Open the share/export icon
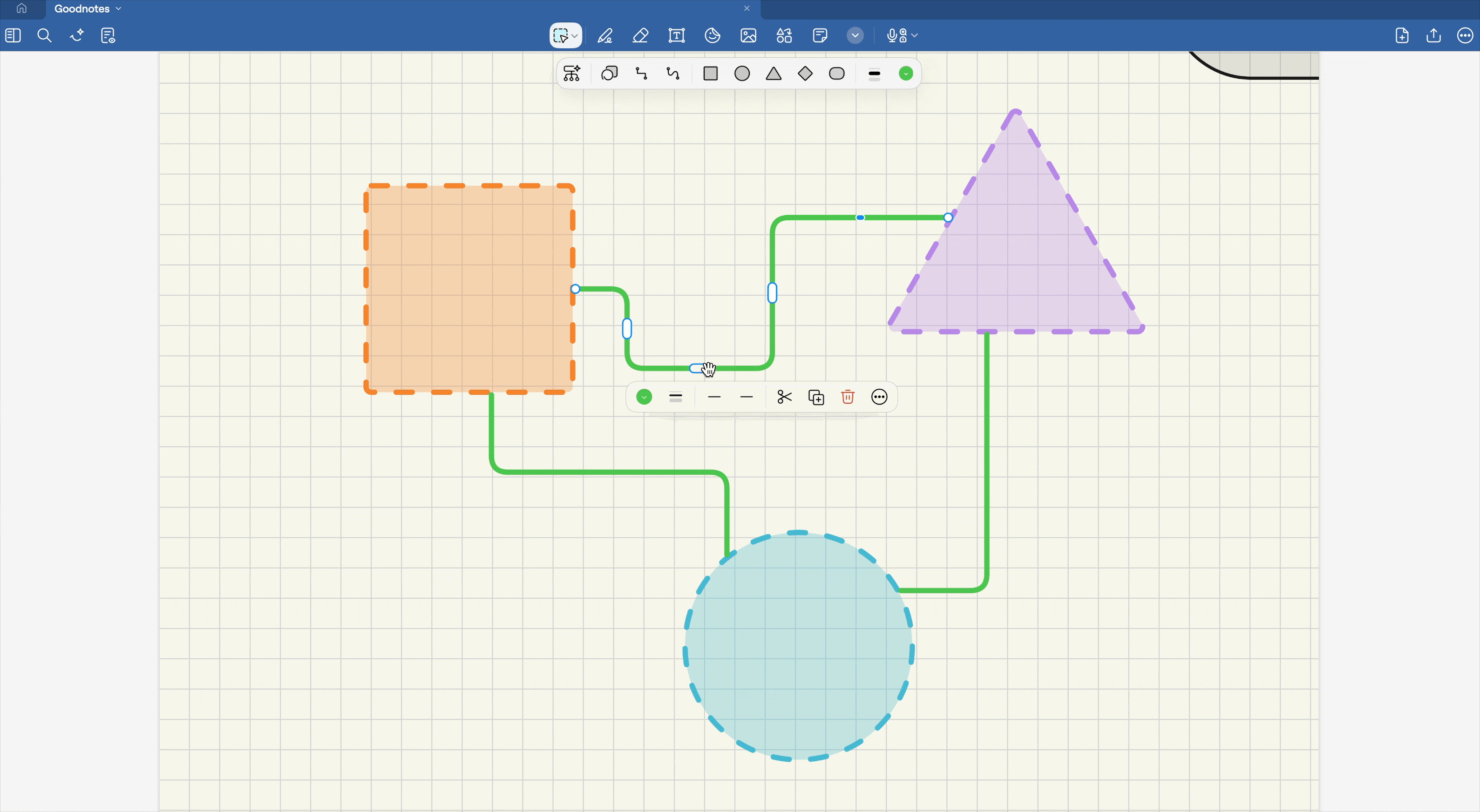Image resolution: width=1480 pixels, height=812 pixels. 1433,35
